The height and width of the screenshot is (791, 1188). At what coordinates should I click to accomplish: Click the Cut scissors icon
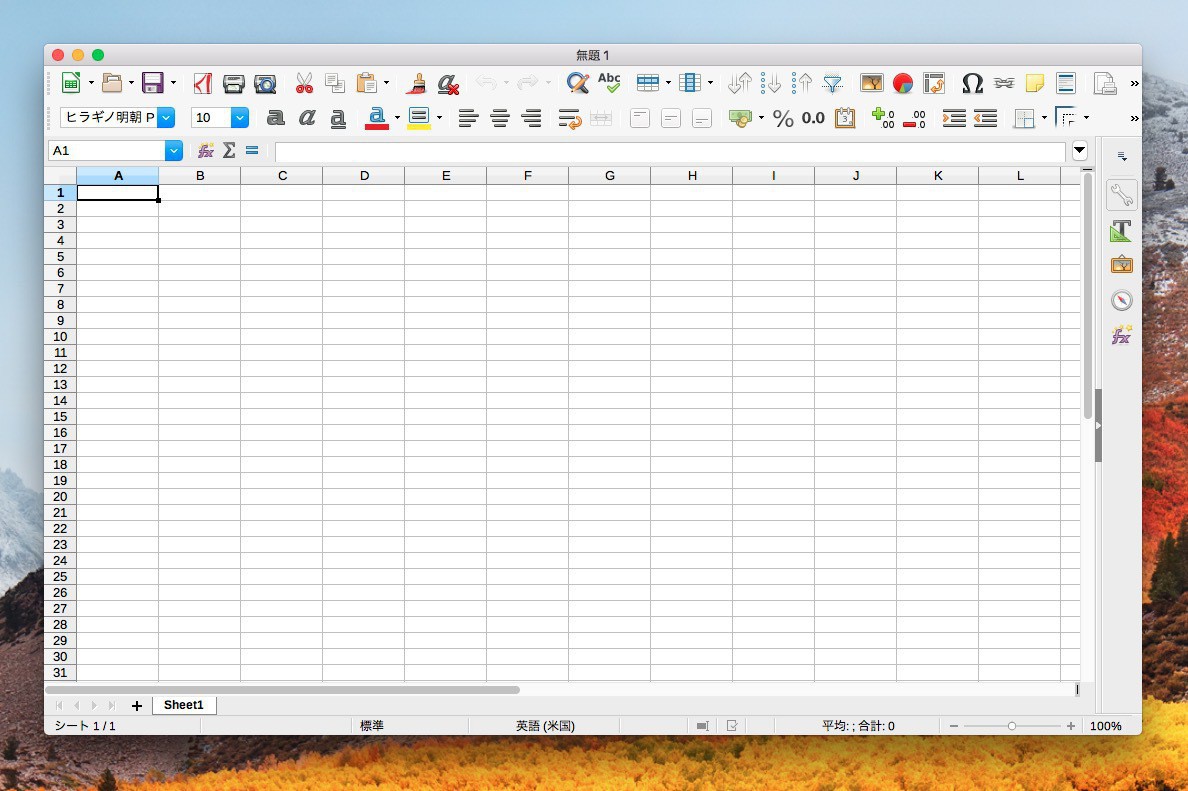coord(305,83)
